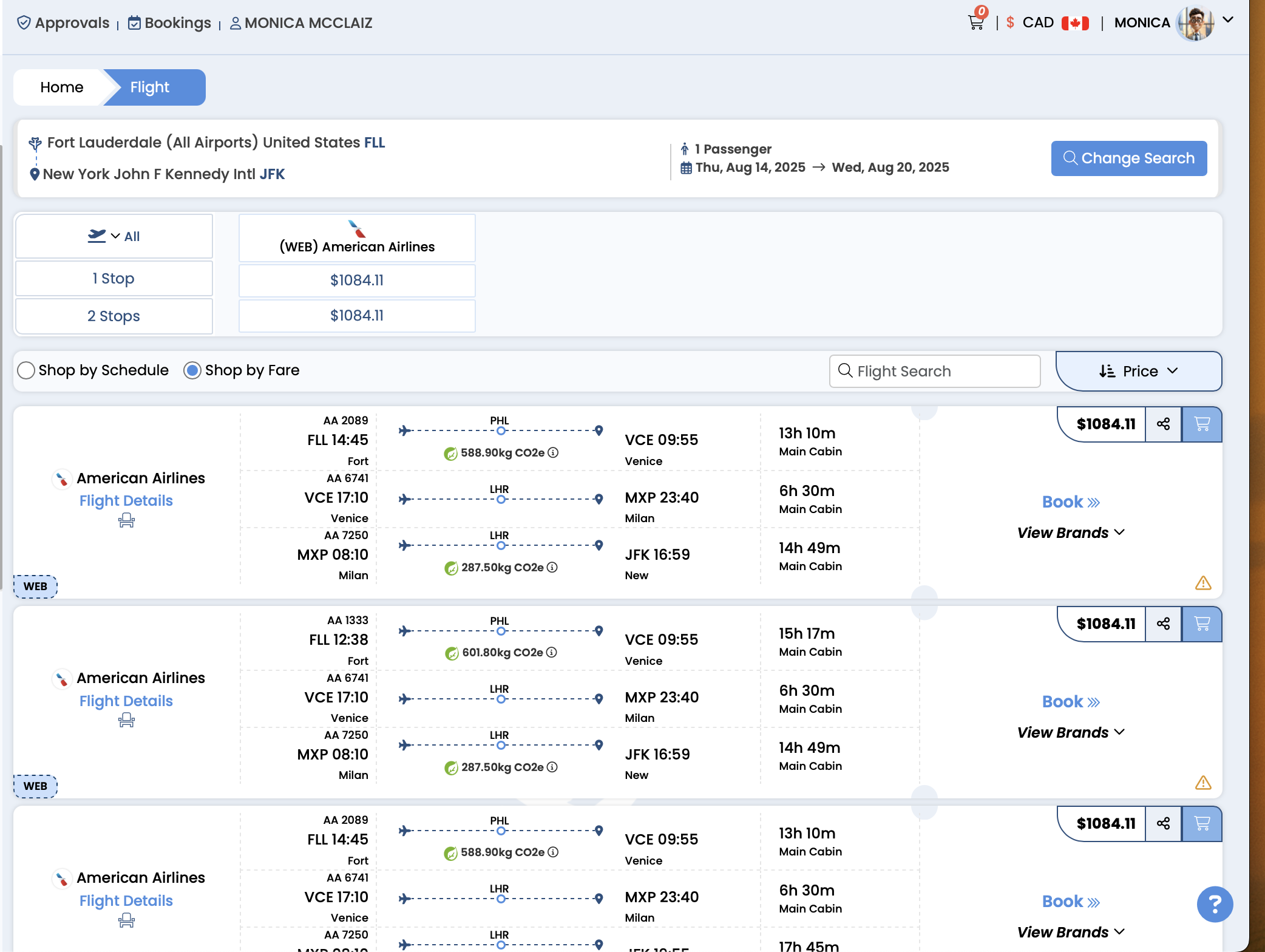Select Shop by Schedule radio button
The image size is (1265, 952).
tap(26, 370)
